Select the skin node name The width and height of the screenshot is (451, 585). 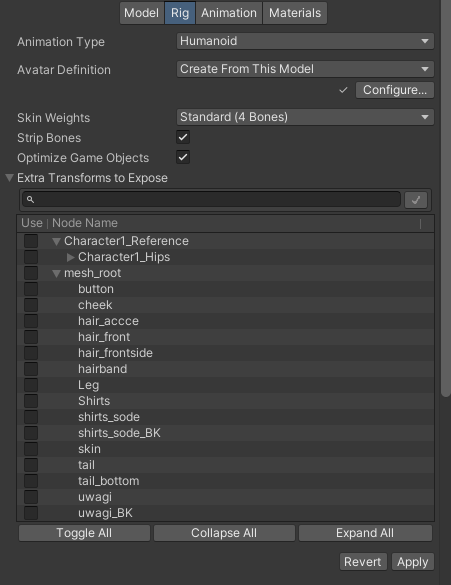point(89,449)
